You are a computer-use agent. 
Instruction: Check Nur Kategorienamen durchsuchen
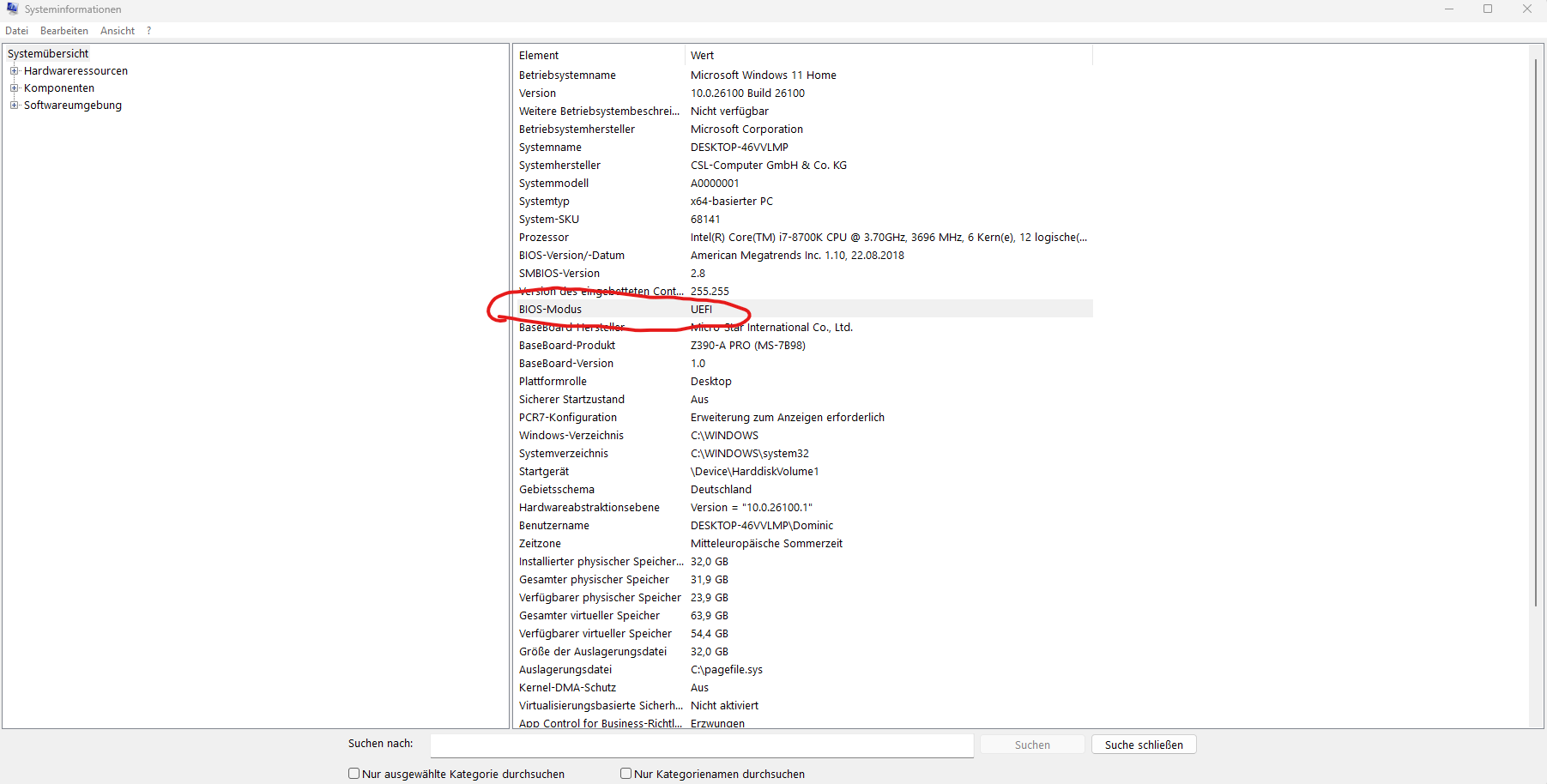point(625,774)
